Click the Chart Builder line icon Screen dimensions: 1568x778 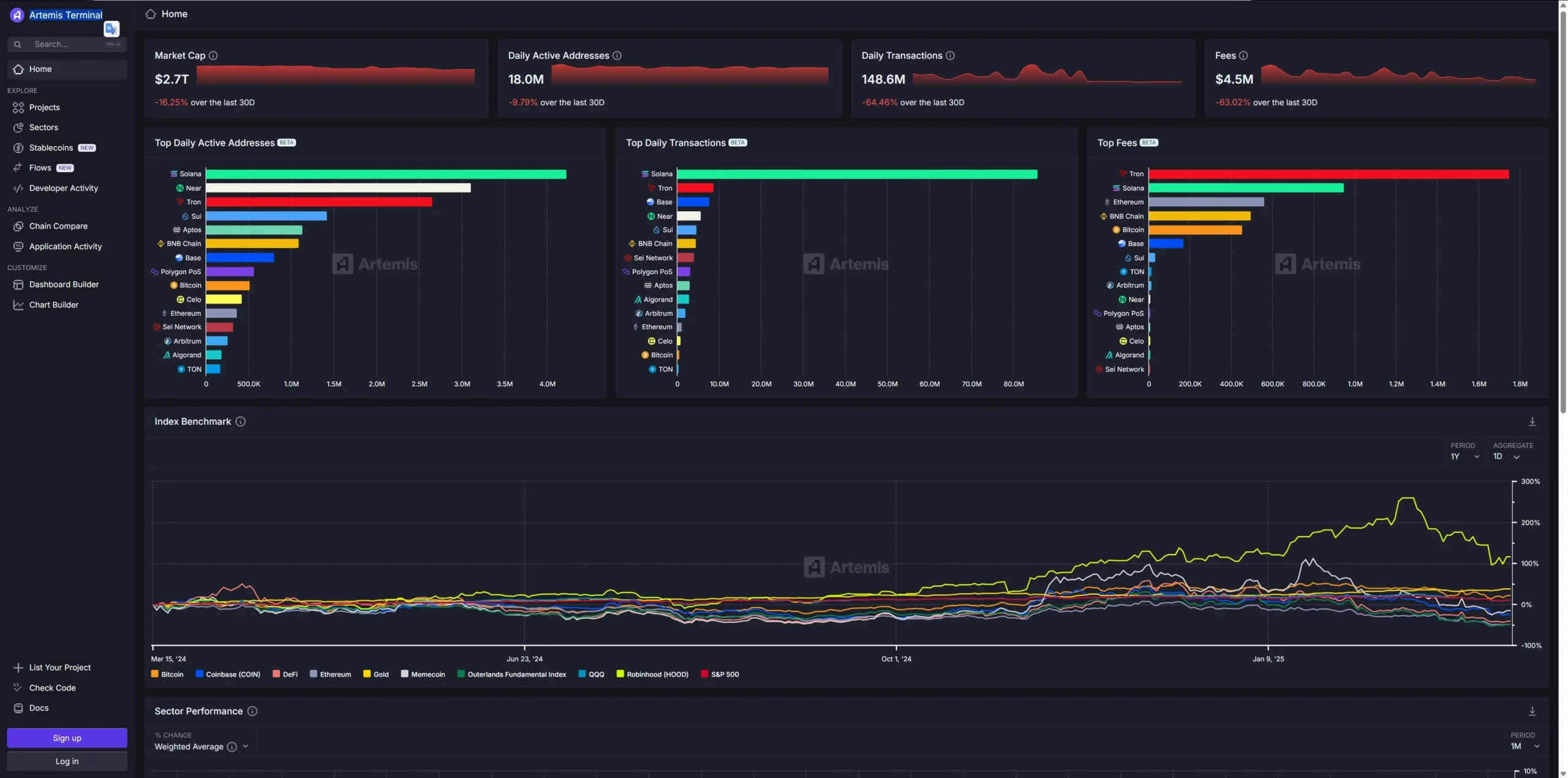coord(18,305)
